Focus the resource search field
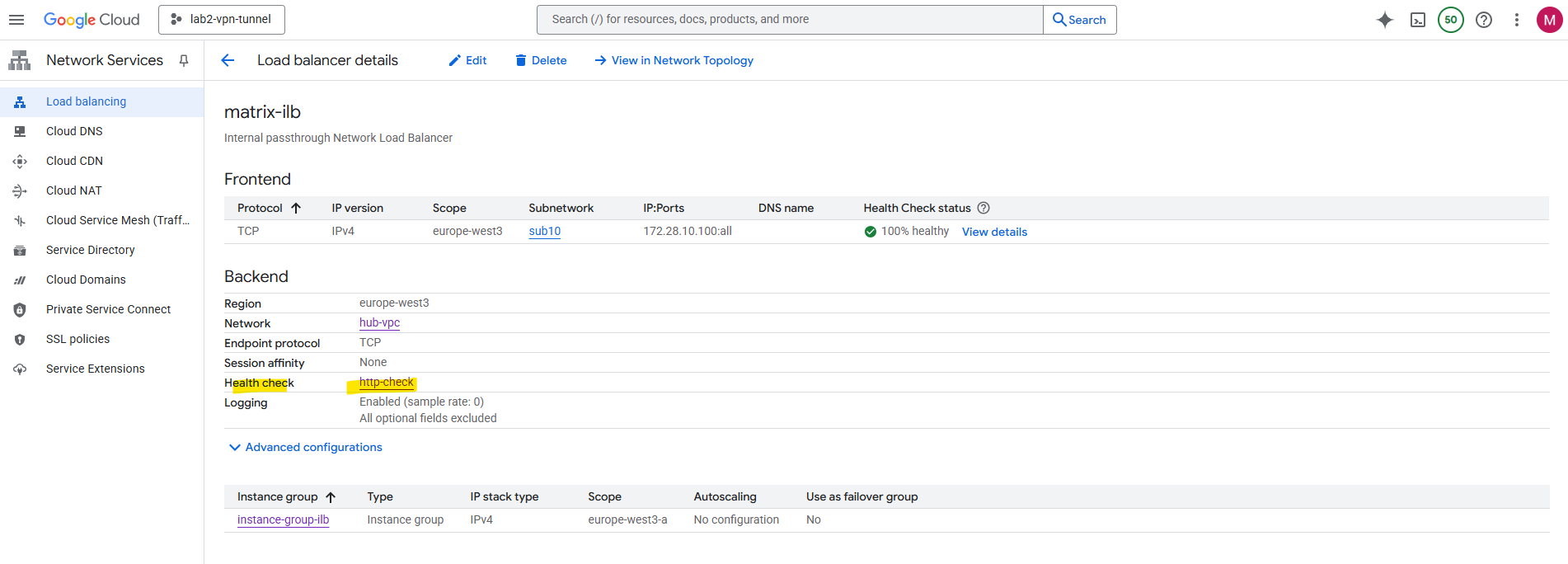Viewport: 1568px width, 564px height. 790,20
